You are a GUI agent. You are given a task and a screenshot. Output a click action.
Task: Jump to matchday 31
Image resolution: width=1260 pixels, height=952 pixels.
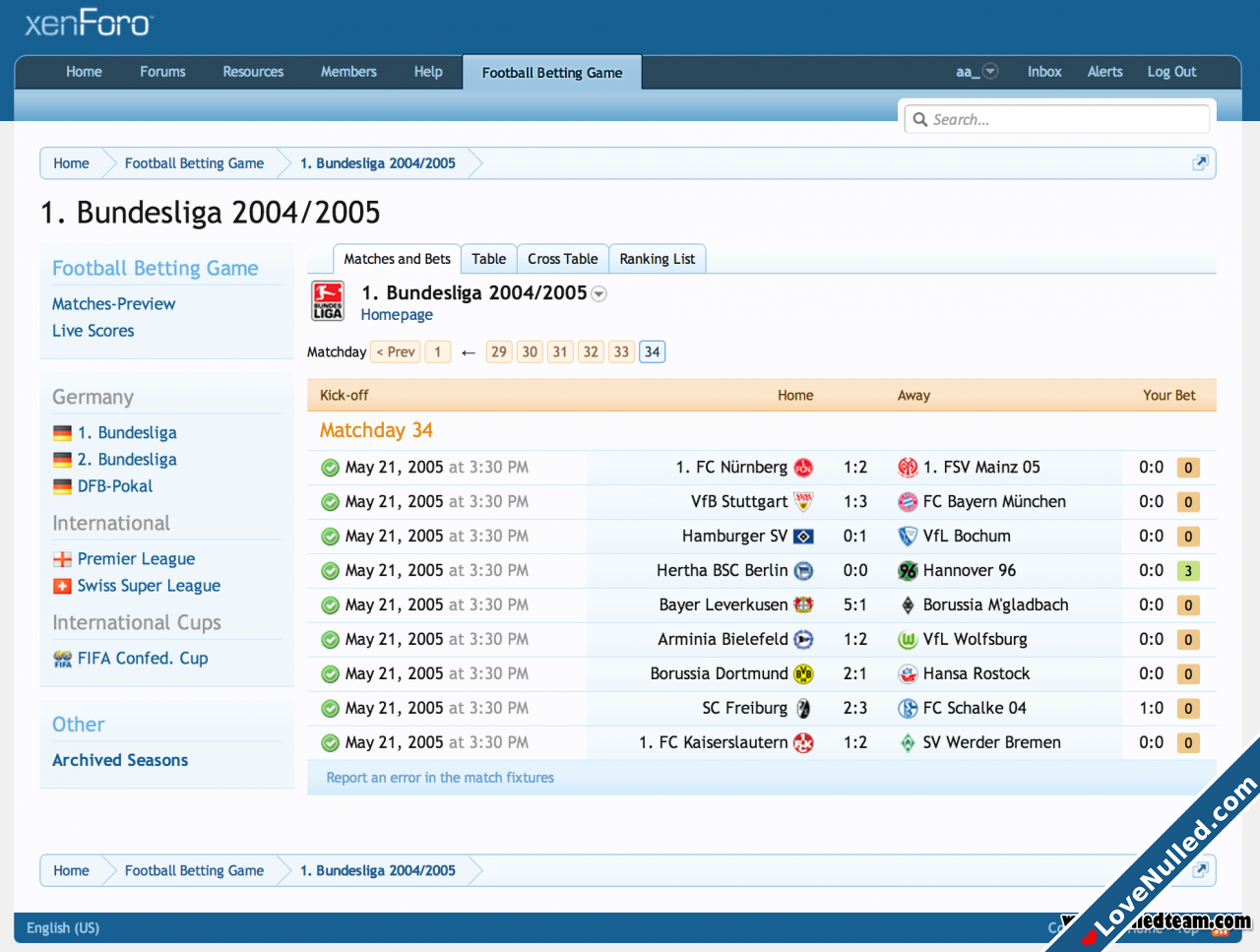point(560,352)
